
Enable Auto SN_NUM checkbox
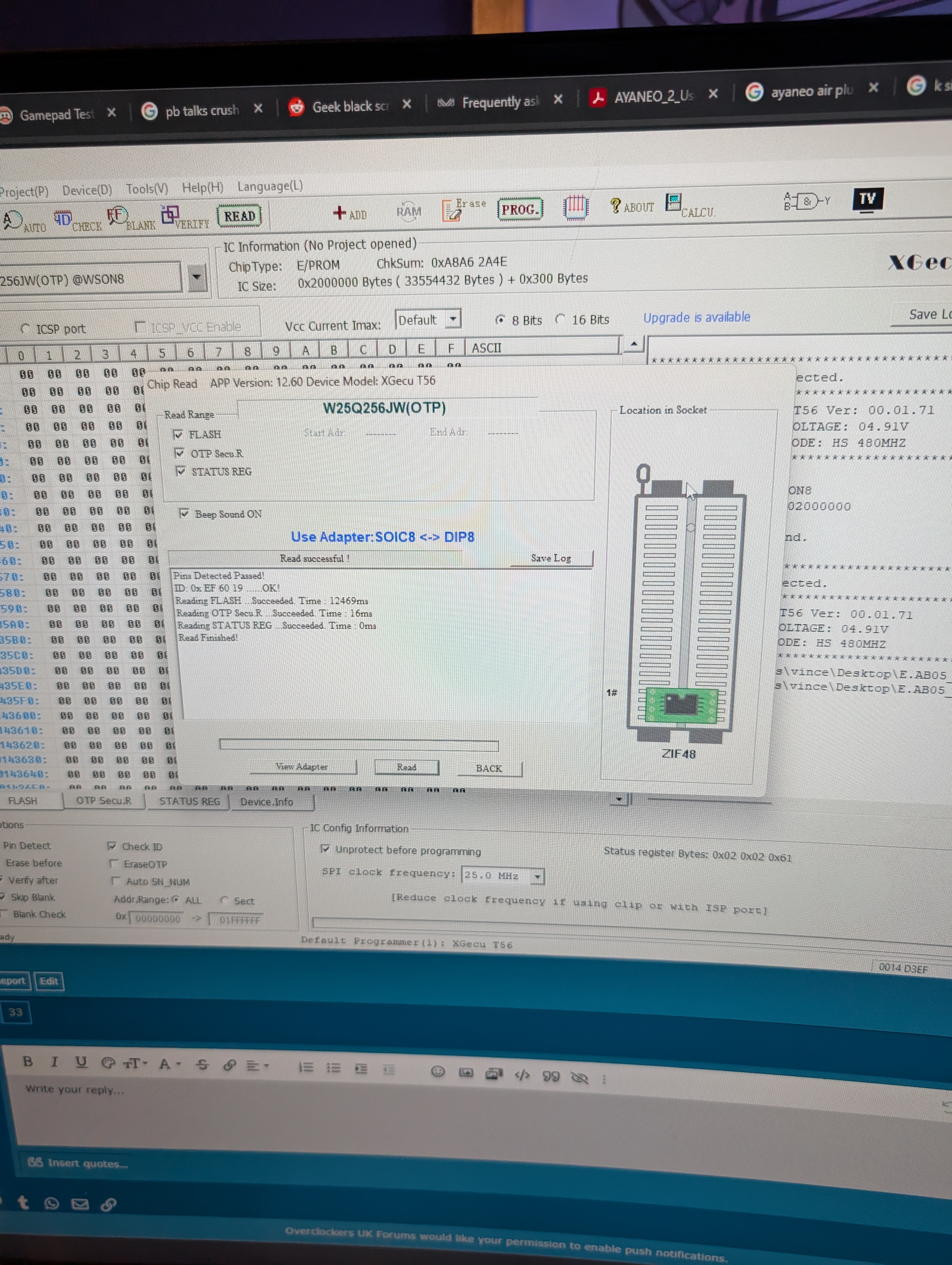click(x=116, y=881)
